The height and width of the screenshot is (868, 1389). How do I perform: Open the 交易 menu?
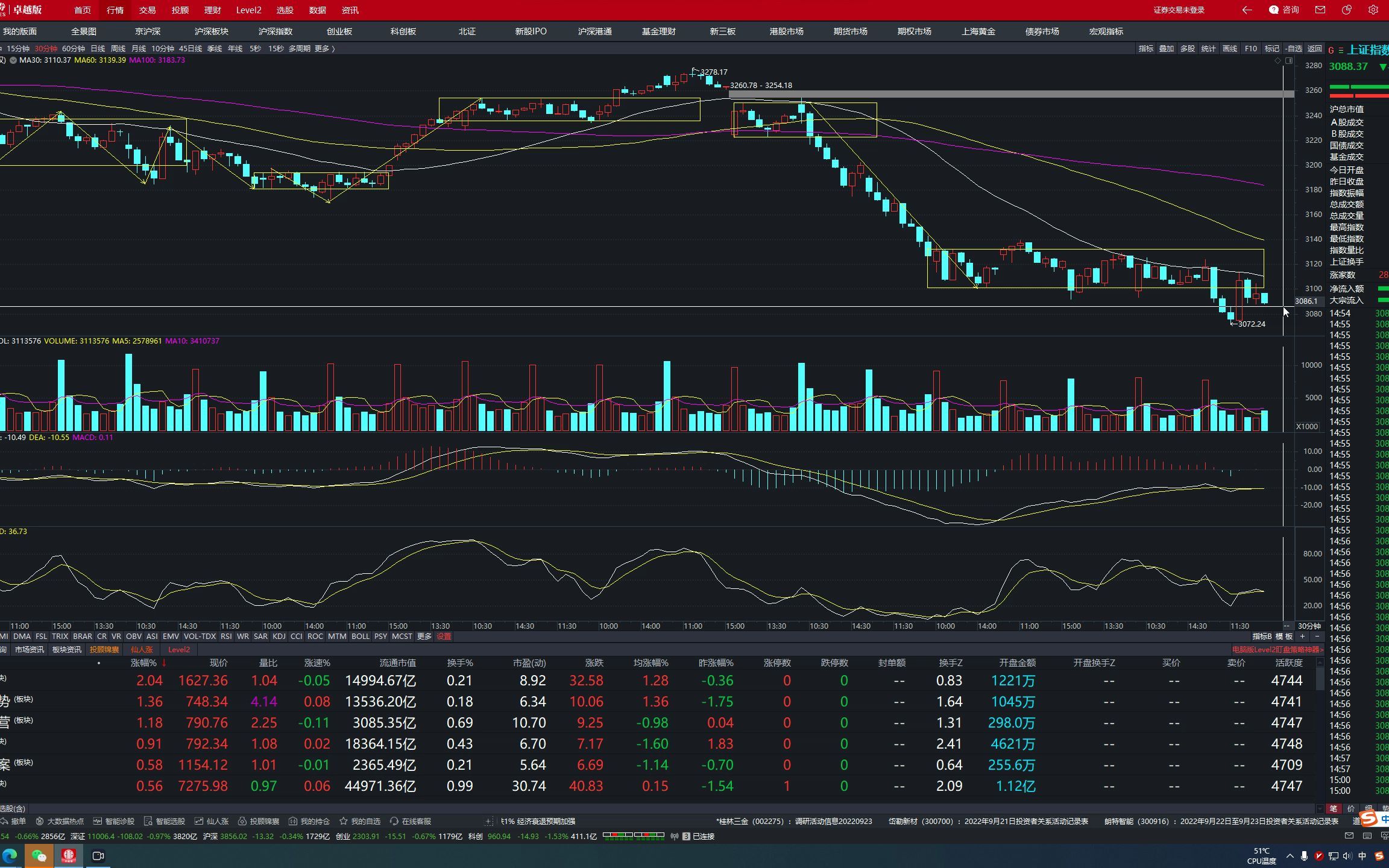147,10
